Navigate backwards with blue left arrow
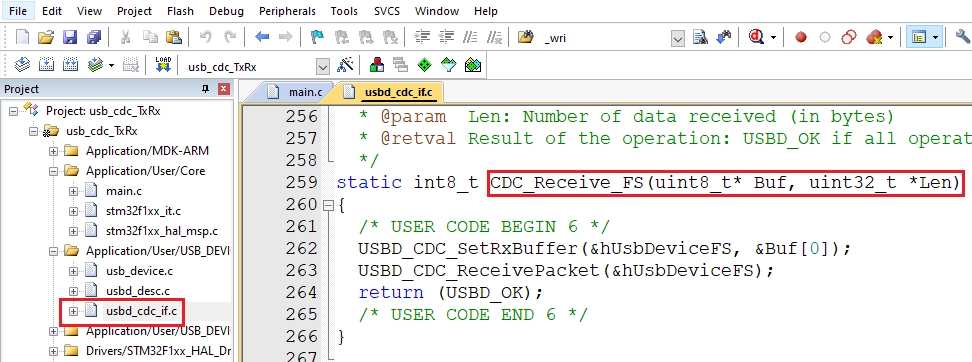This screenshot has height=362, width=972. point(262,37)
